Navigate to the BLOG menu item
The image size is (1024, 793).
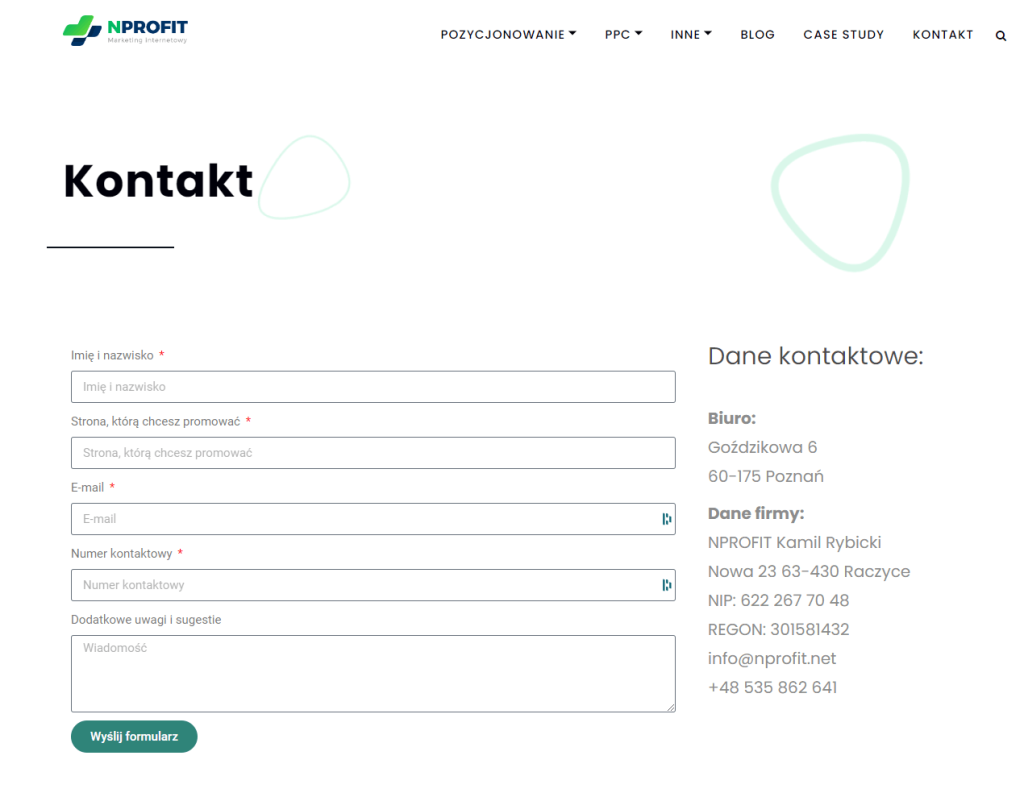757,34
